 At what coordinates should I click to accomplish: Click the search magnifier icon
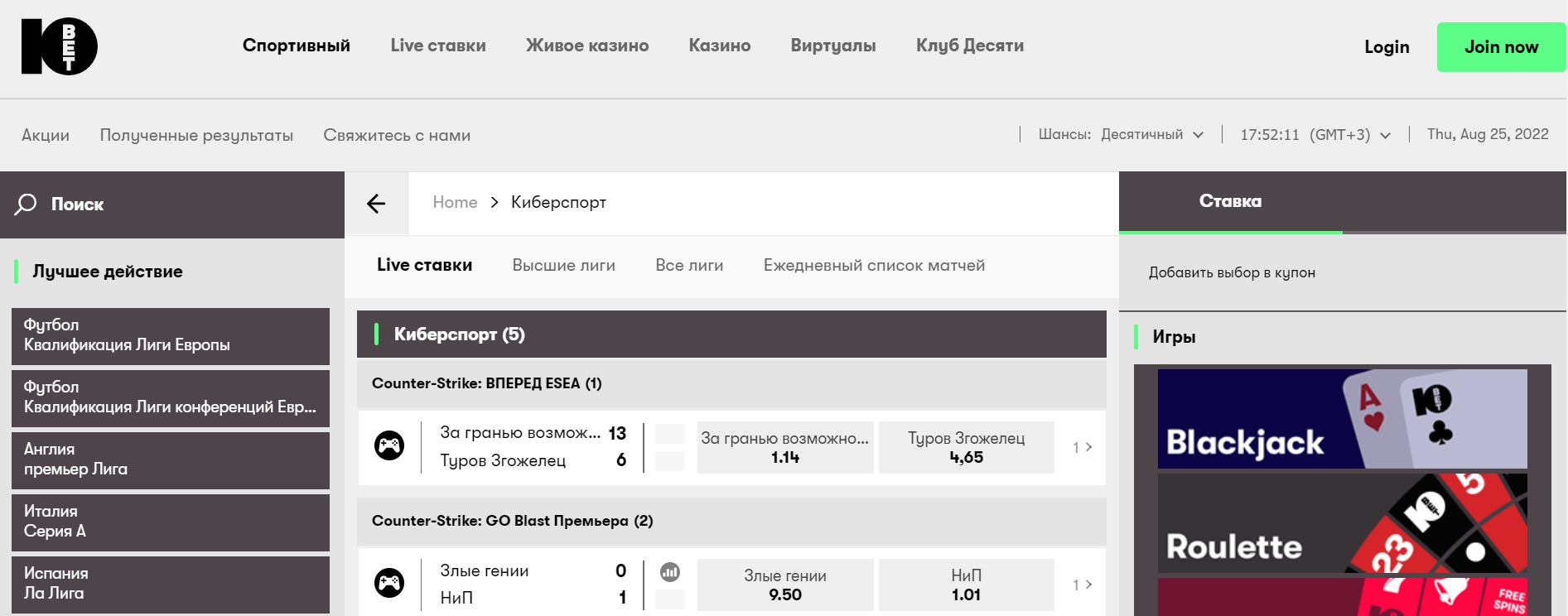pyautogui.click(x=26, y=204)
